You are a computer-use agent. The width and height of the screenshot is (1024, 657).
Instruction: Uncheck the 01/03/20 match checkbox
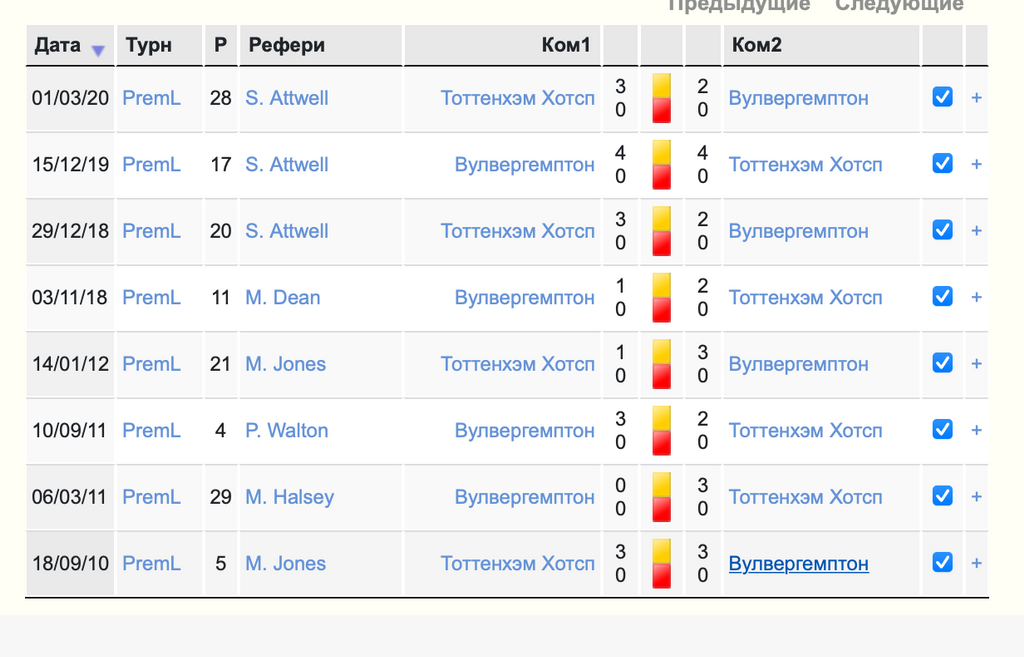tap(942, 97)
